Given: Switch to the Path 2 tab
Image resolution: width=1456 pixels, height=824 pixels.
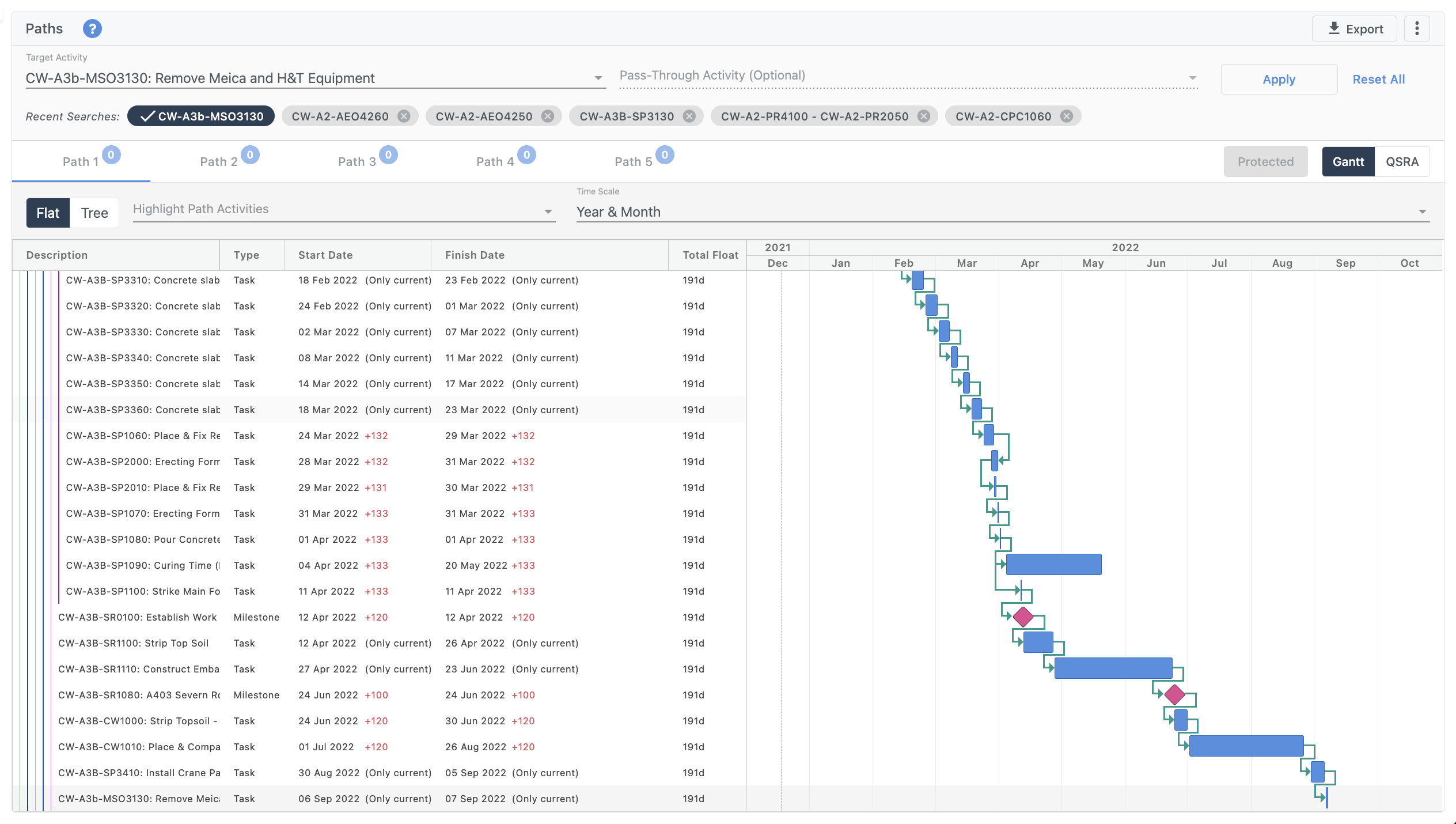Looking at the screenshot, I should pos(219,161).
